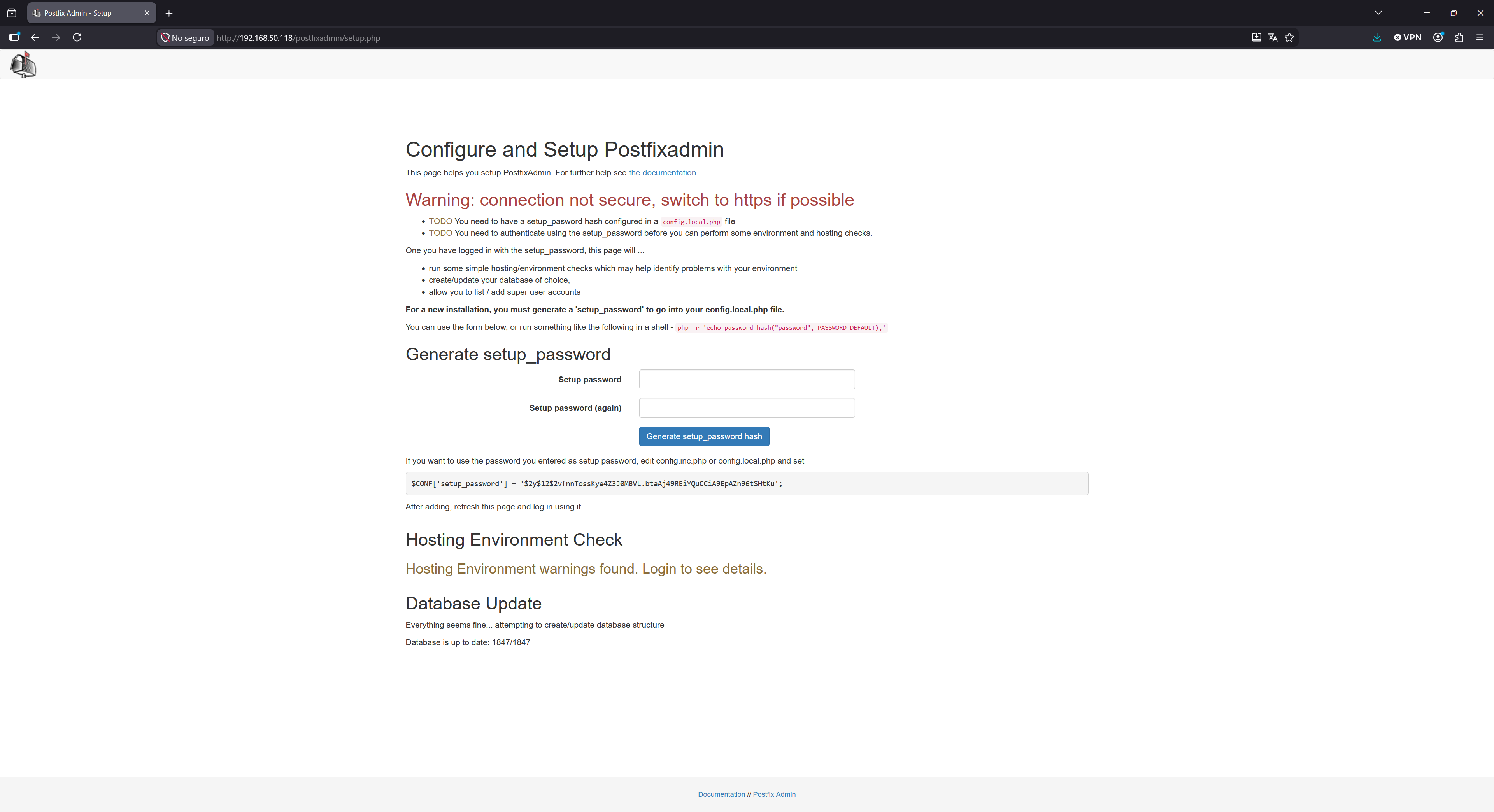Viewport: 1494px width, 812px height.
Task: Bookmark this page with the star icon
Action: click(1289, 38)
